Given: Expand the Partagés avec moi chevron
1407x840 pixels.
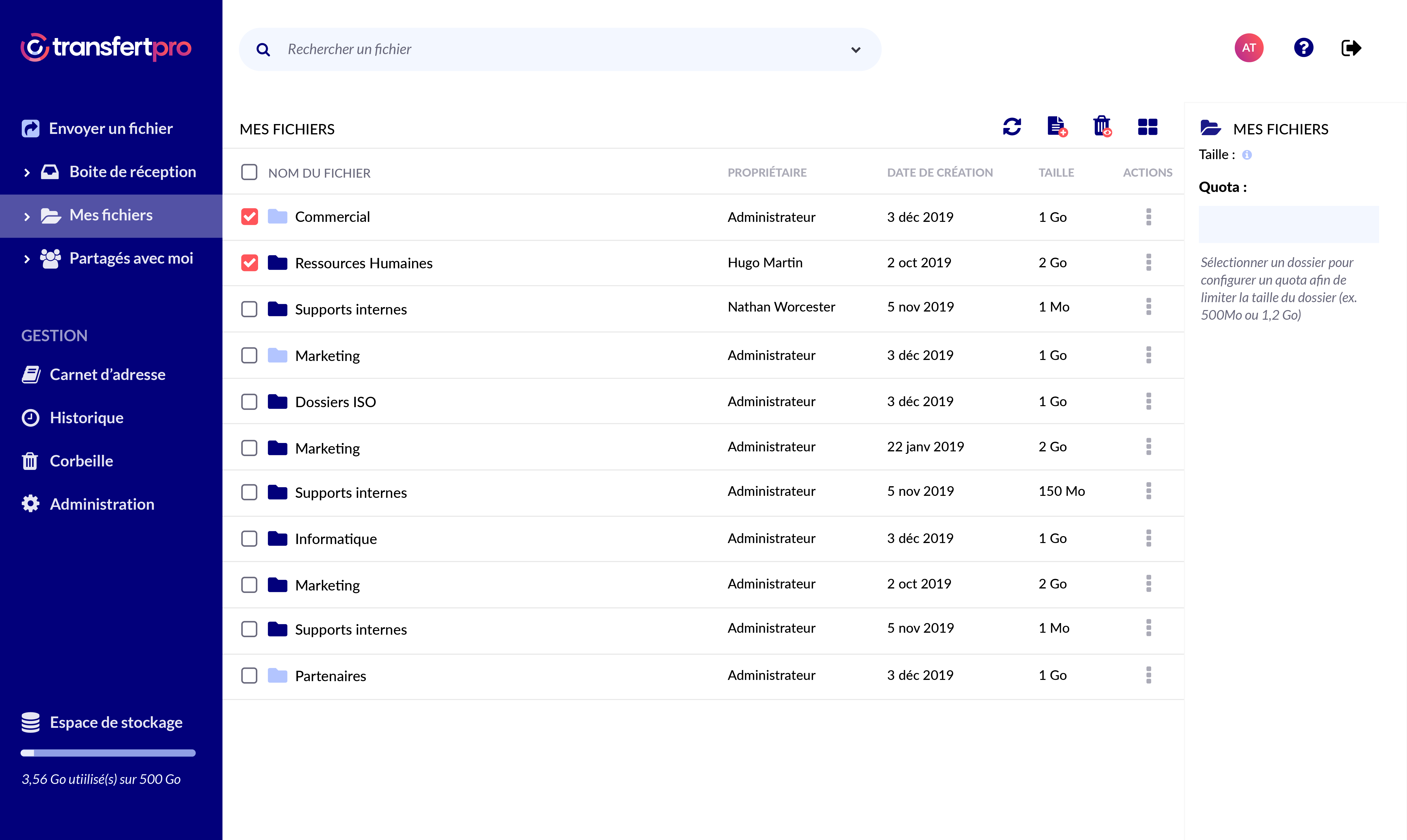Looking at the screenshot, I should [x=27, y=259].
